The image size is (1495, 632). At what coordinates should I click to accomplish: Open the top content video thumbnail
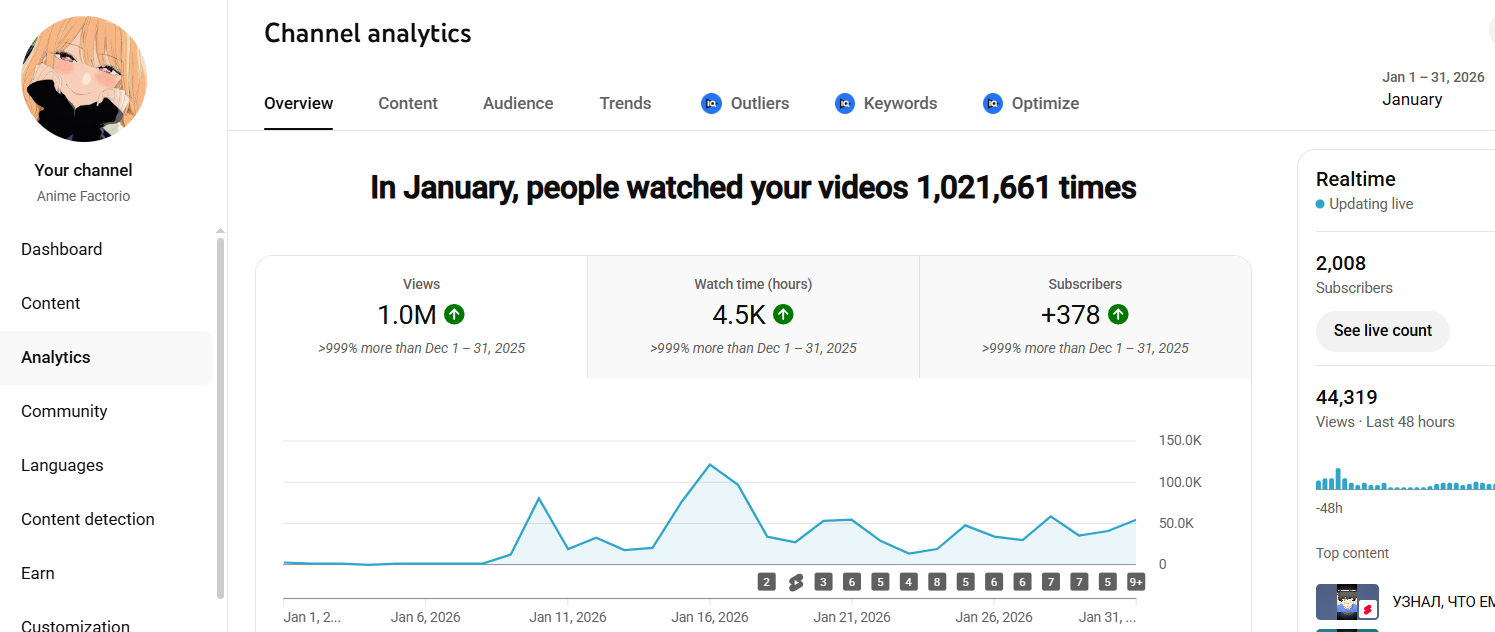(1347, 602)
